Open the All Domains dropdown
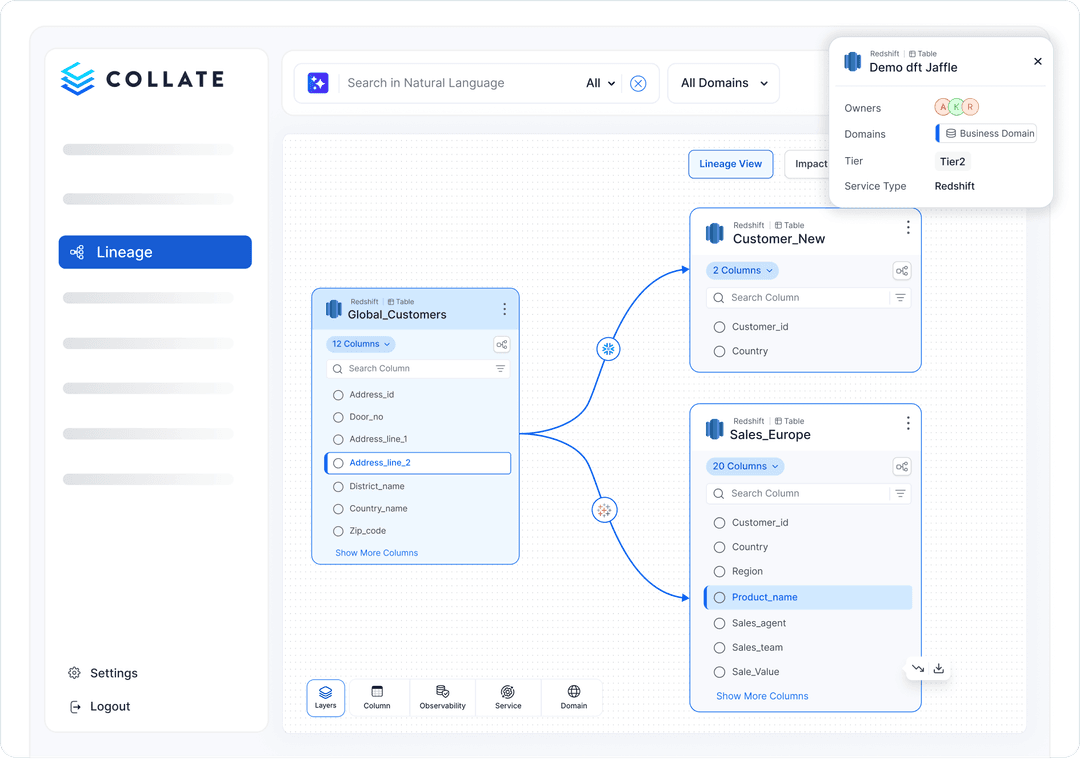The image size is (1080, 768). [x=723, y=83]
